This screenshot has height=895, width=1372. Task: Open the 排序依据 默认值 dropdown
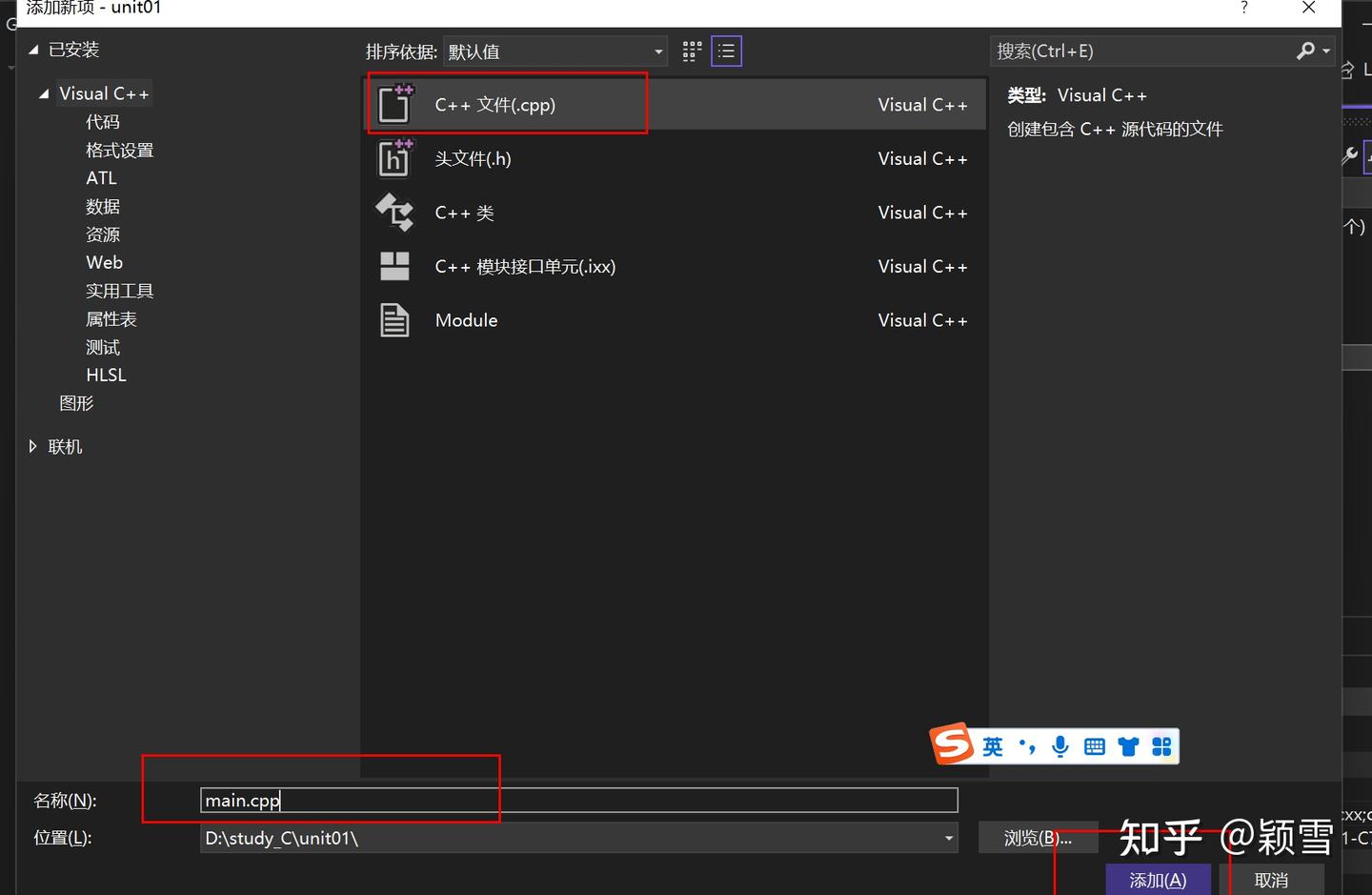click(x=656, y=51)
